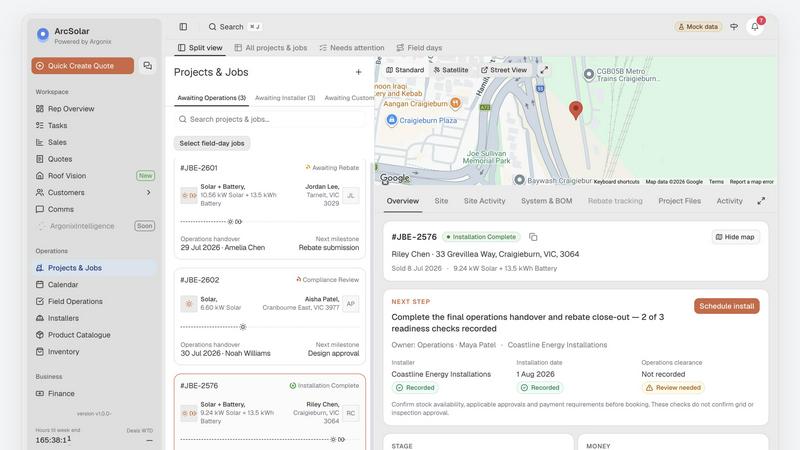The image size is (800, 450).
Task: Click the red map location pin
Action: pos(576,110)
